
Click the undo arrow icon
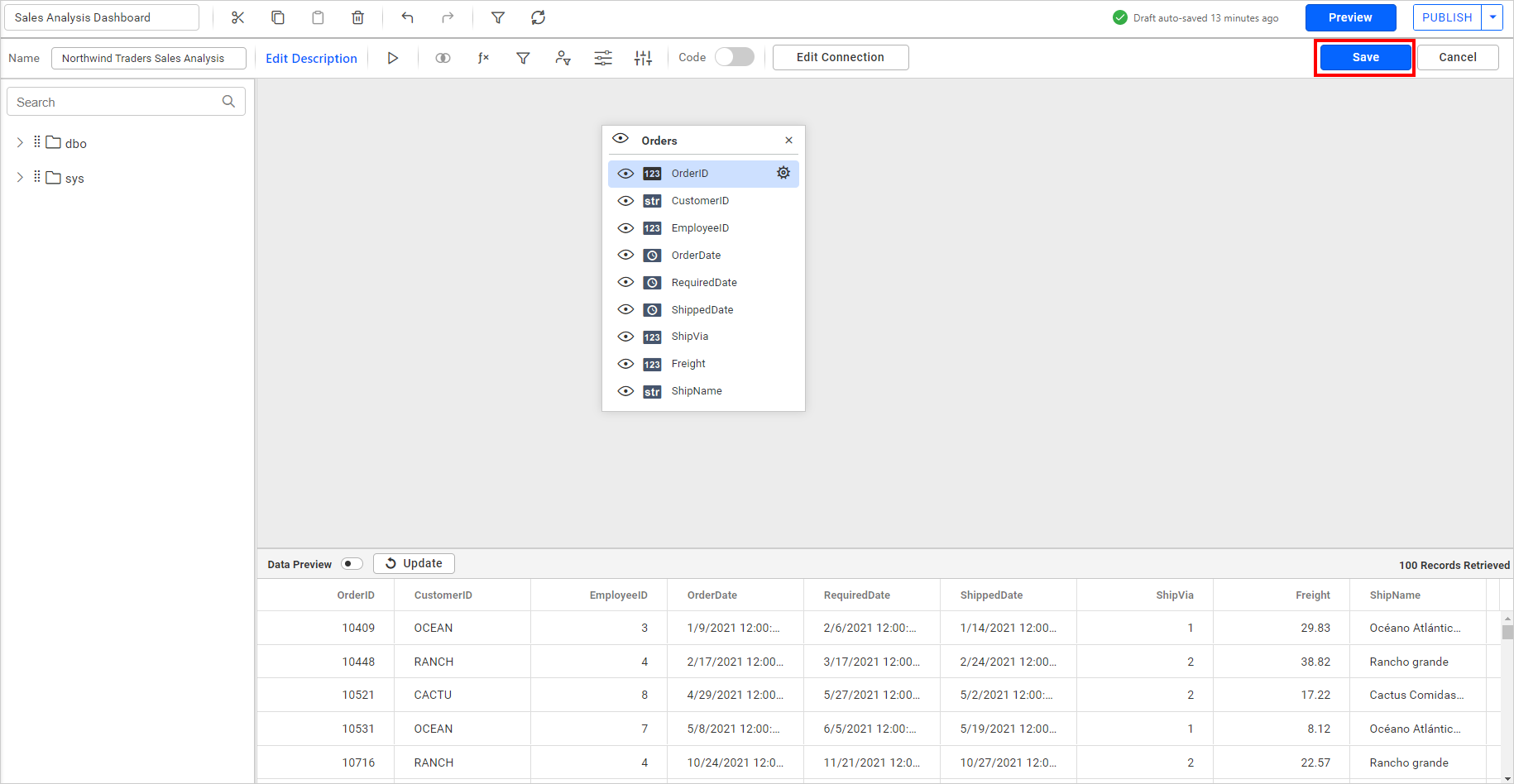click(x=407, y=17)
